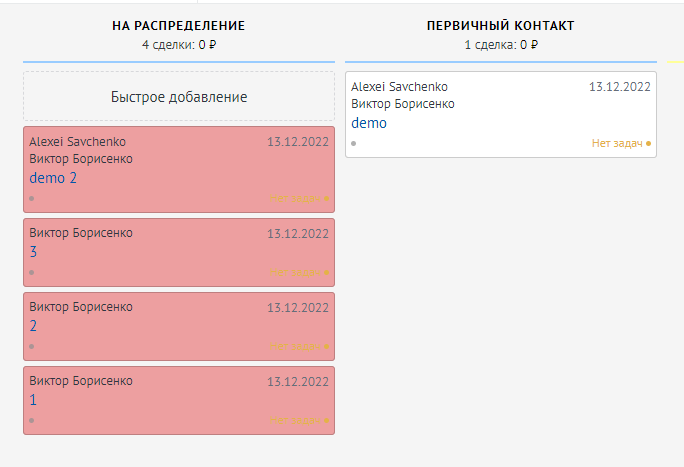Click Быстрое добавление quick add area

pos(179,97)
